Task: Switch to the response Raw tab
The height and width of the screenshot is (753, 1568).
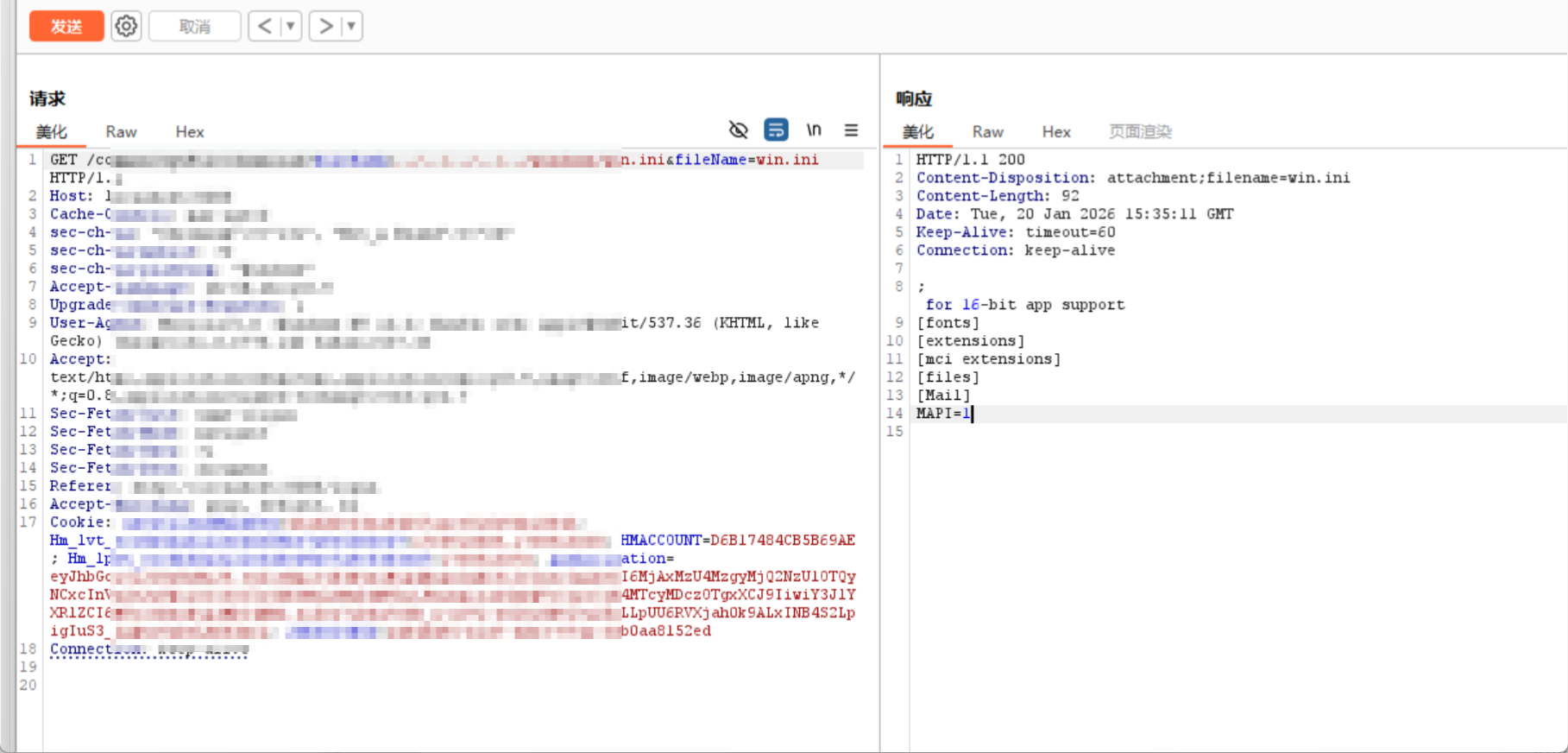Action: coord(987,131)
